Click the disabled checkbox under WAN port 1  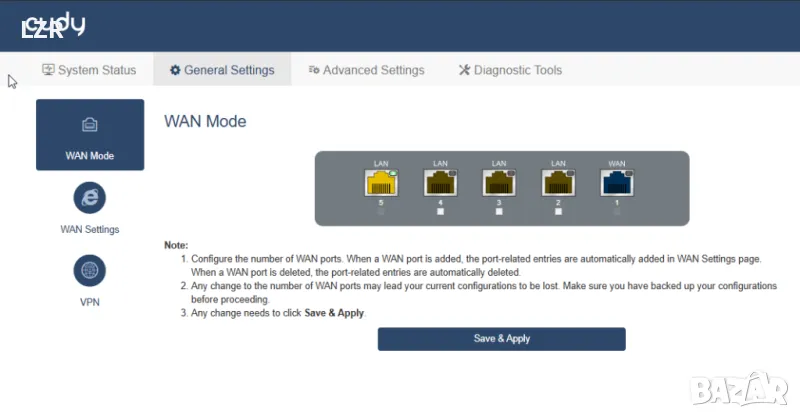[x=616, y=212]
